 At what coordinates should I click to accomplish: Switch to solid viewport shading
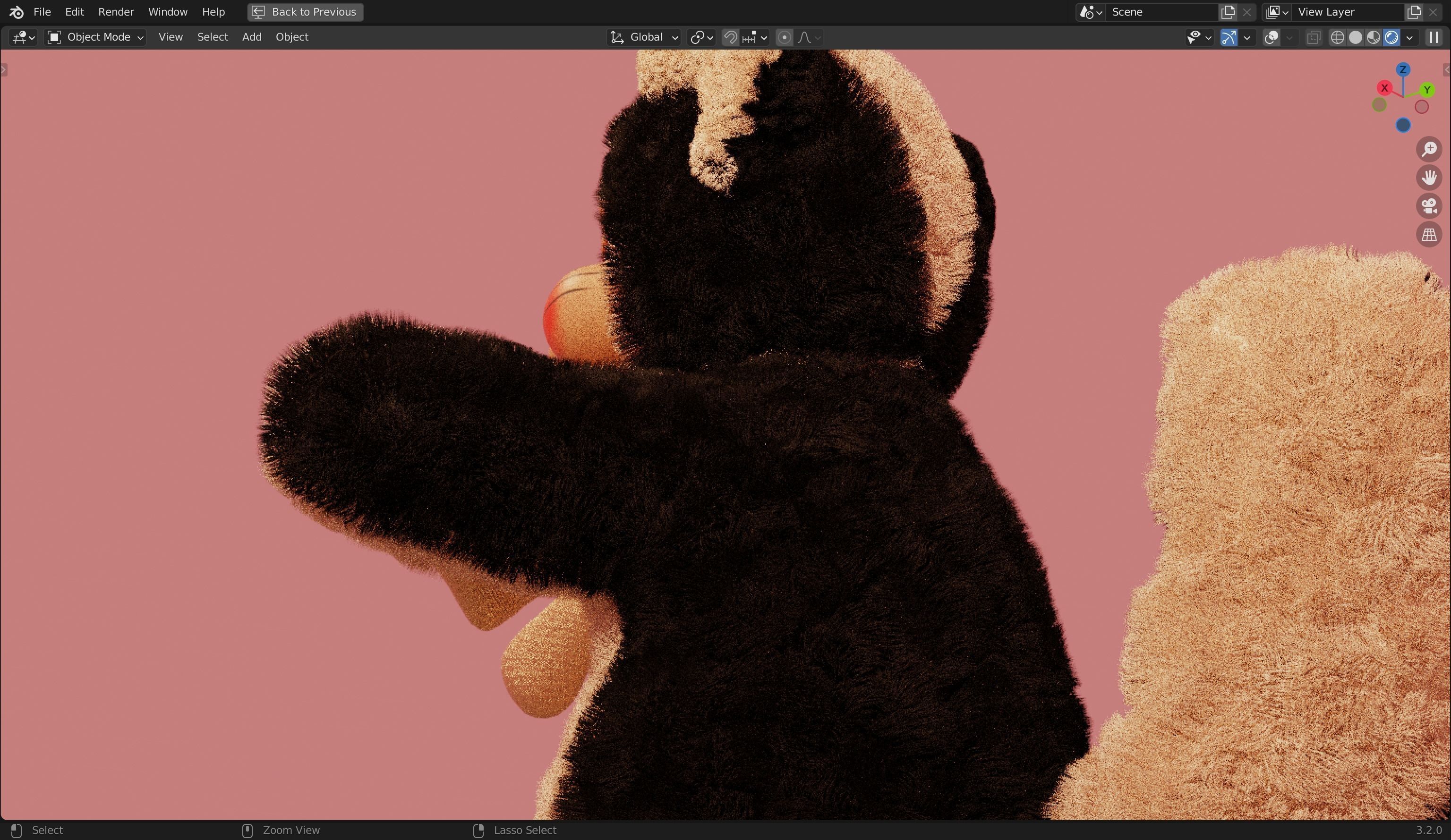[1356, 37]
